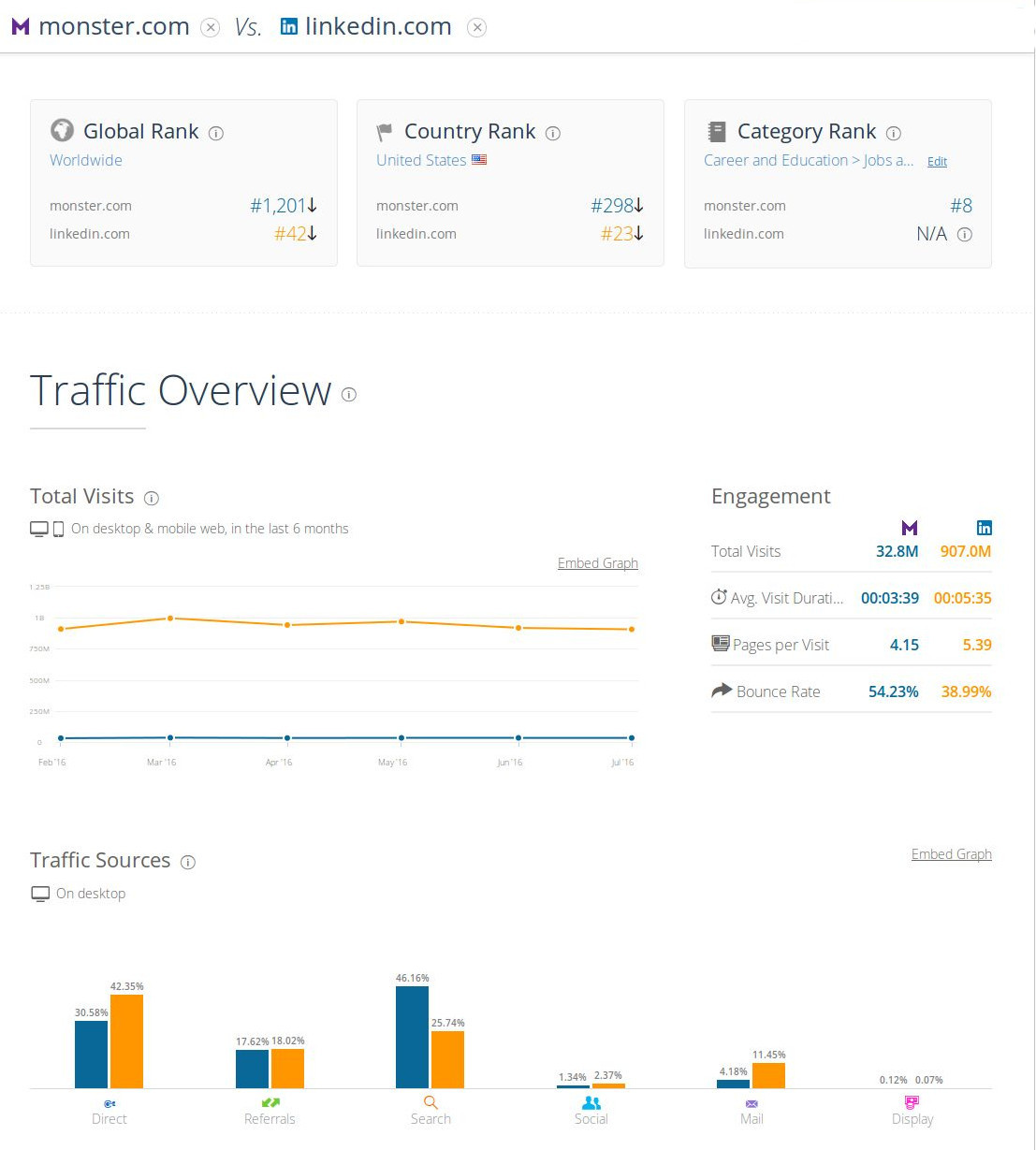Screen dimensions: 1036x1150
Task: Open the United States country link
Action: click(x=421, y=160)
